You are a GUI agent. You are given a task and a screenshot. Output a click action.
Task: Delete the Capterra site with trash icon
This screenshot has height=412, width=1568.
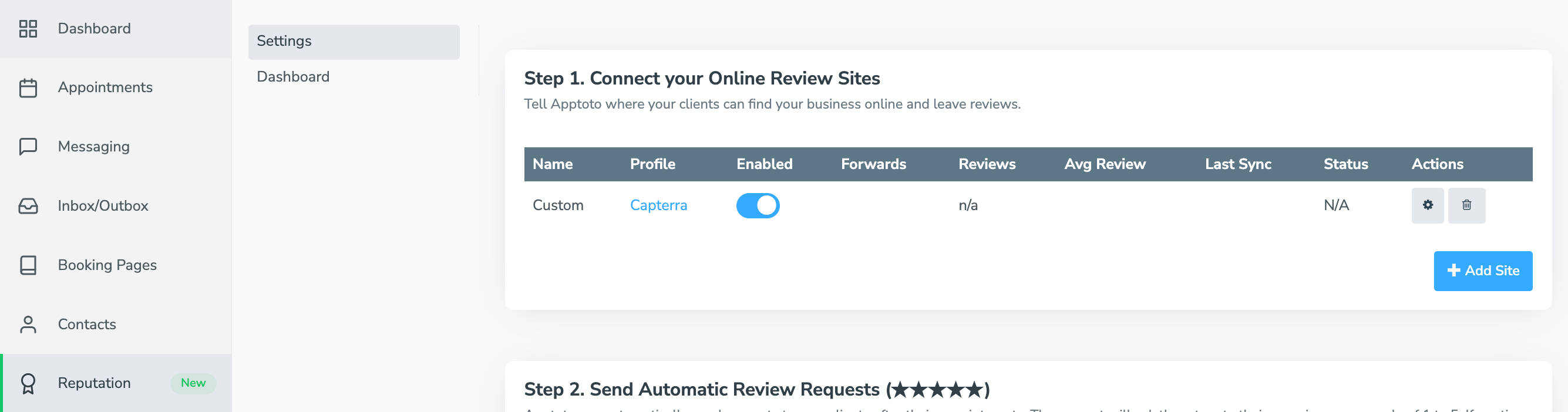point(1466,205)
